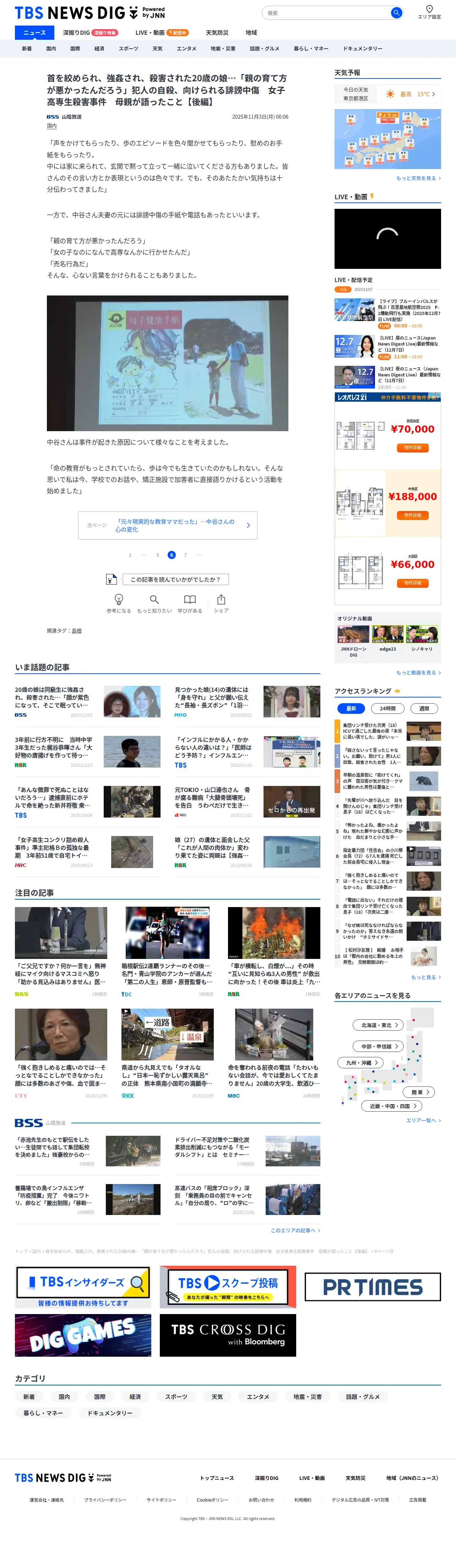
Task: Open the LIVE video player
Action: pos(388,239)
